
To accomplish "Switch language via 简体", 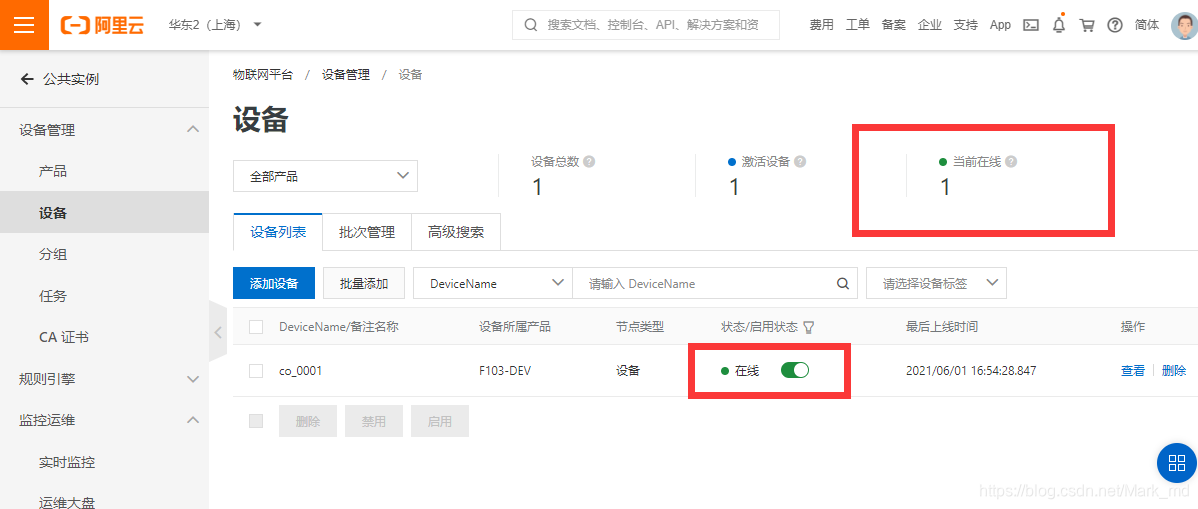I will pyautogui.click(x=1147, y=24).
